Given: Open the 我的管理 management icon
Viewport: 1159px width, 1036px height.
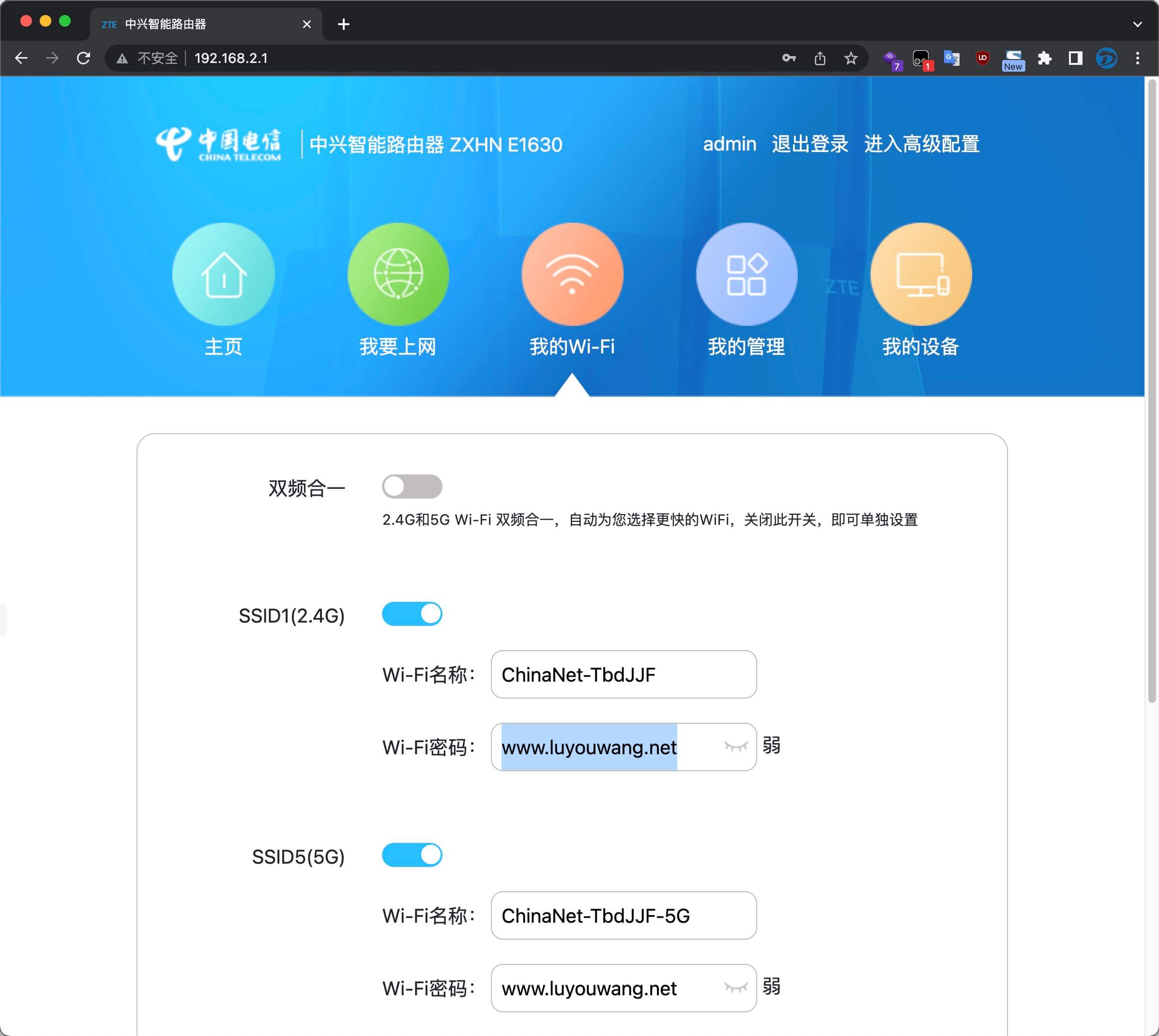Looking at the screenshot, I should pos(747,274).
